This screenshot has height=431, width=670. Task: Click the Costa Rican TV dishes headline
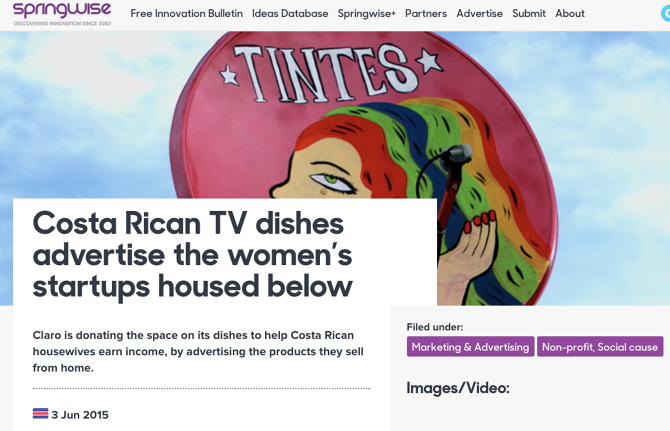coord(193,255)
